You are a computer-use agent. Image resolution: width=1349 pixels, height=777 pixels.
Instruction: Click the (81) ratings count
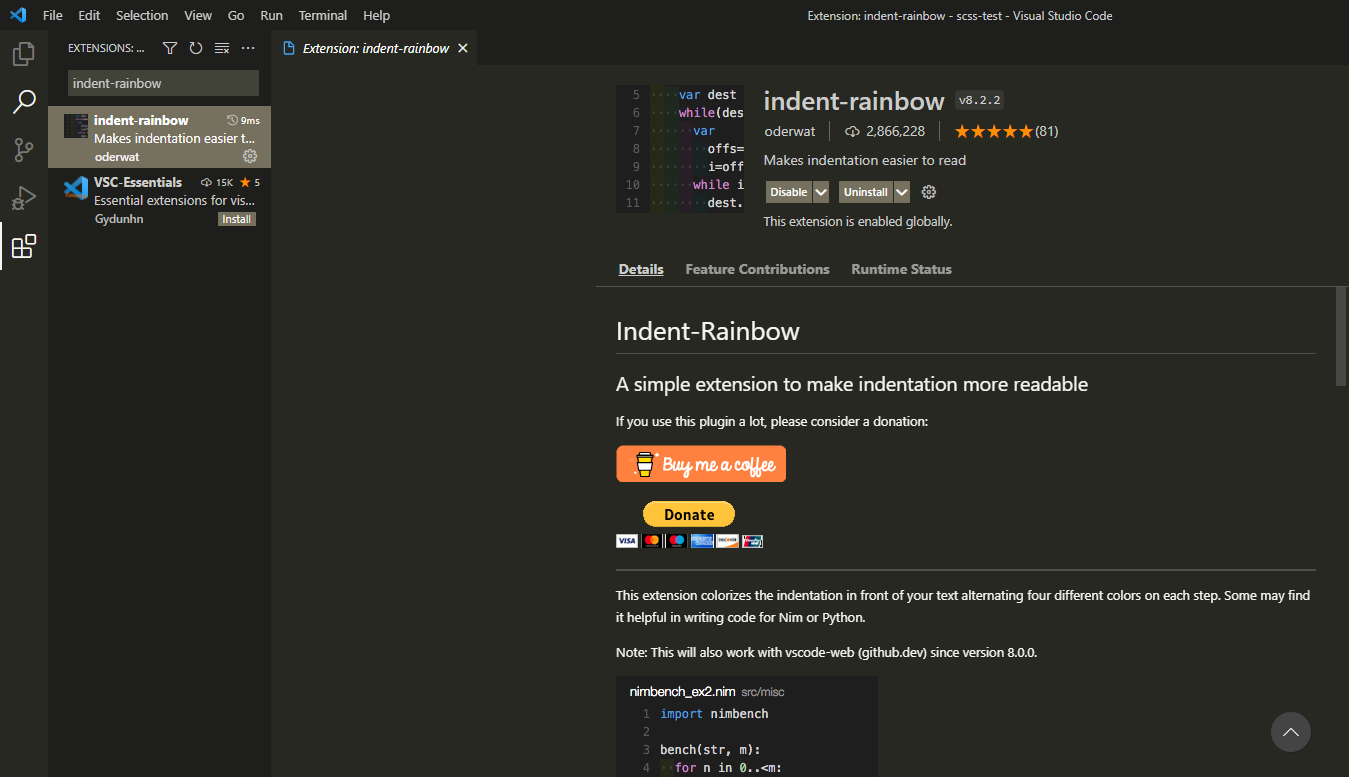1046,131
